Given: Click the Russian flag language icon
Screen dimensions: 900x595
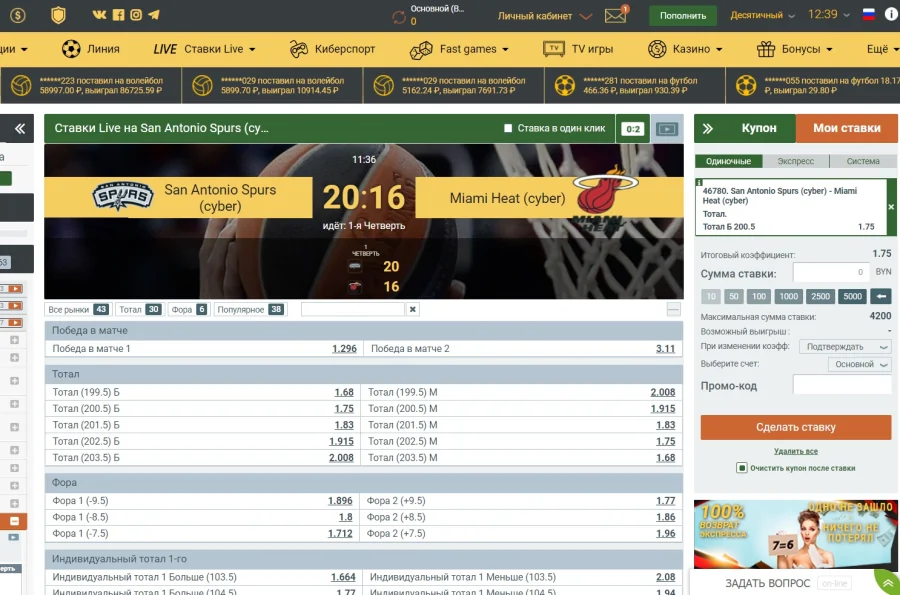Looking at the screenshot, I should coord(868,15).
